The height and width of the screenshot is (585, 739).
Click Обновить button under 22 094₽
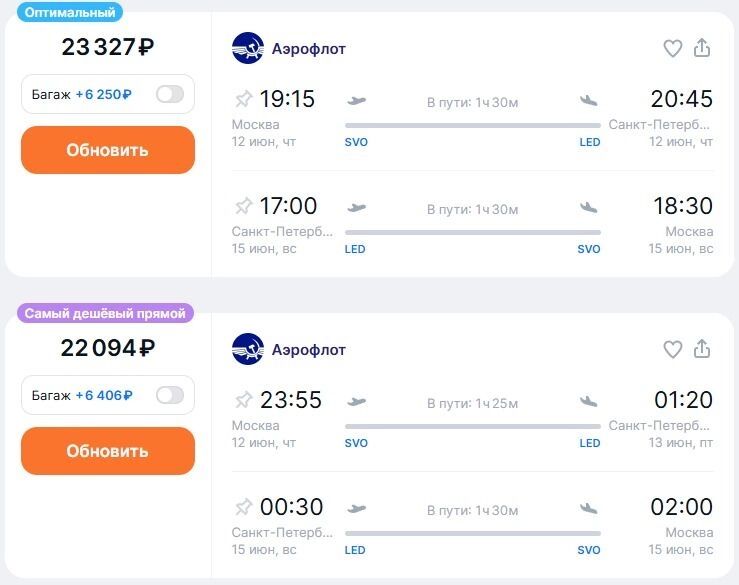[108, 451]
